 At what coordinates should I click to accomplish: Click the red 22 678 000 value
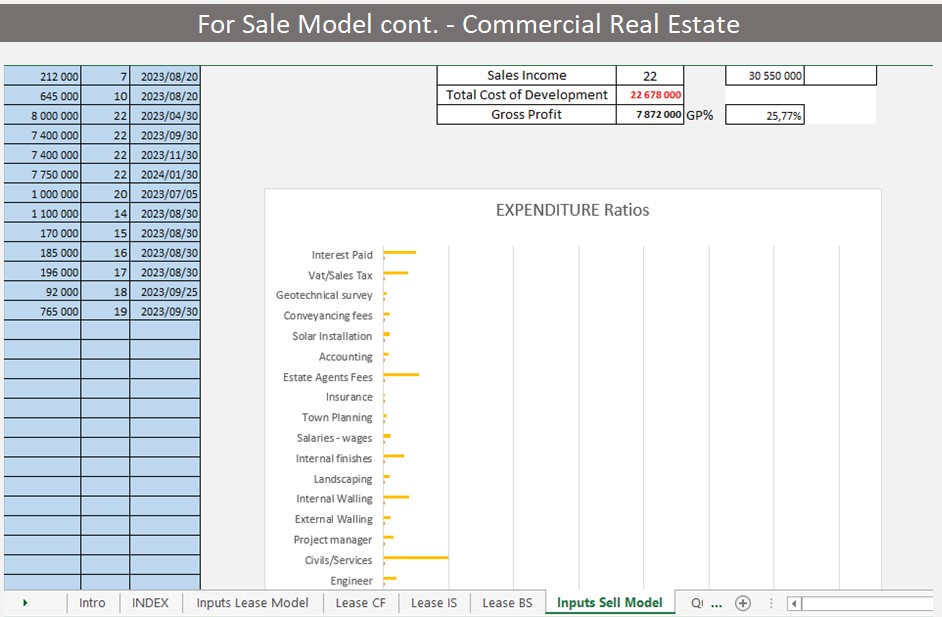pyautogui.click(x=650, y=95)
